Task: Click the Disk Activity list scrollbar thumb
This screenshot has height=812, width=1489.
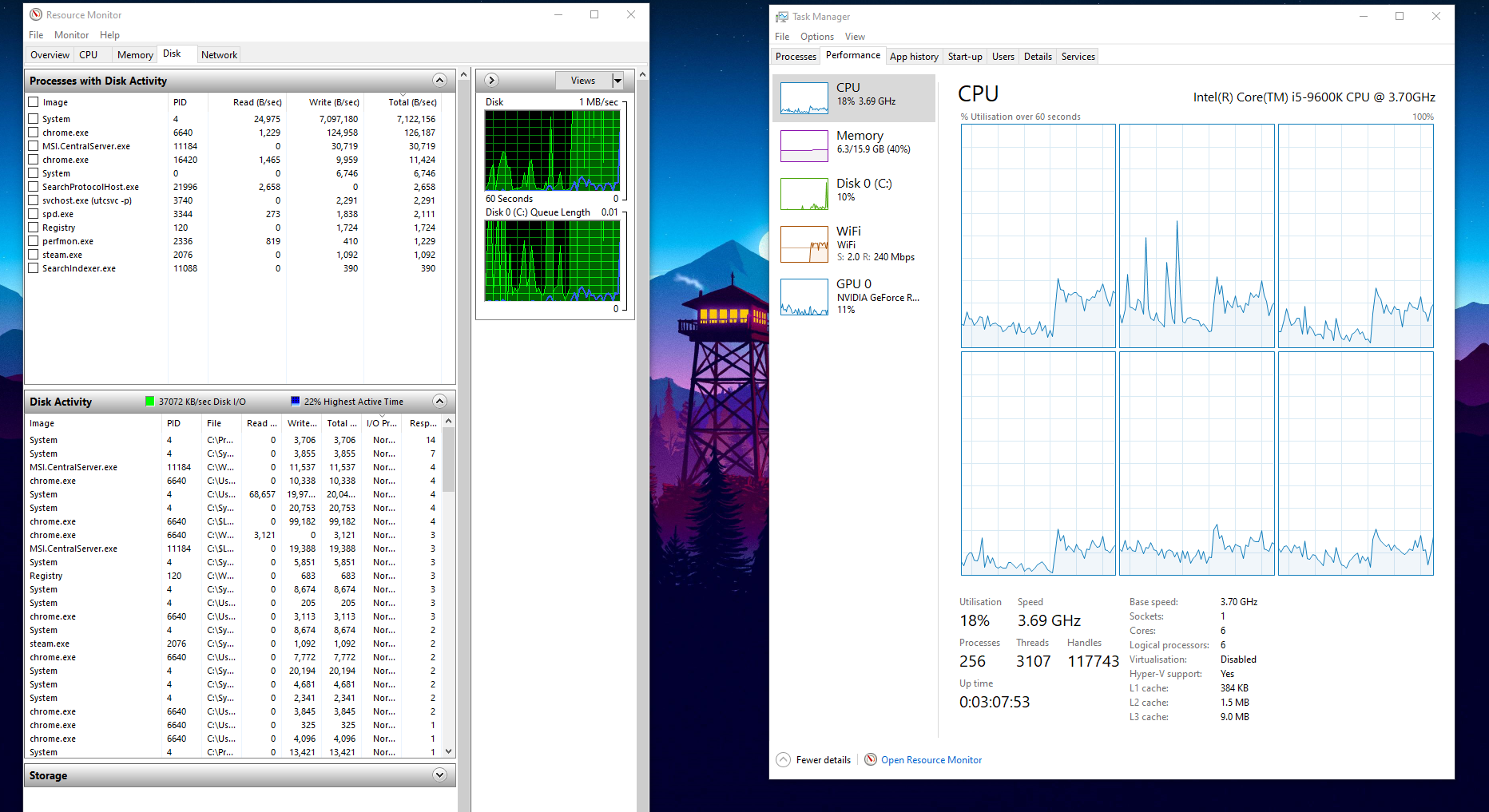Action: [448, 460]
